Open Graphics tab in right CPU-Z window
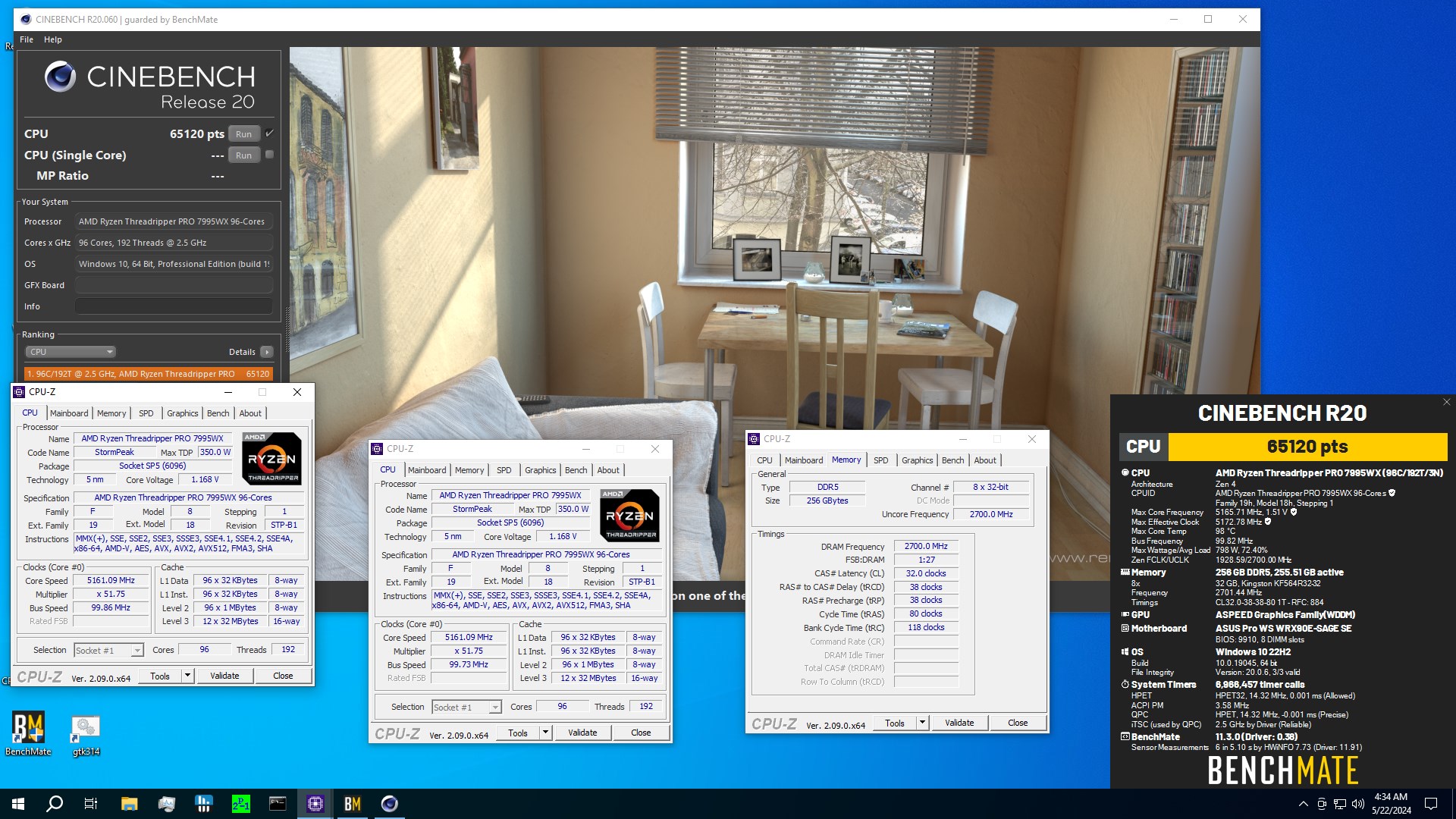Image resolution: width=1456 pixels, height=819 pixels. tap(918, 460)
